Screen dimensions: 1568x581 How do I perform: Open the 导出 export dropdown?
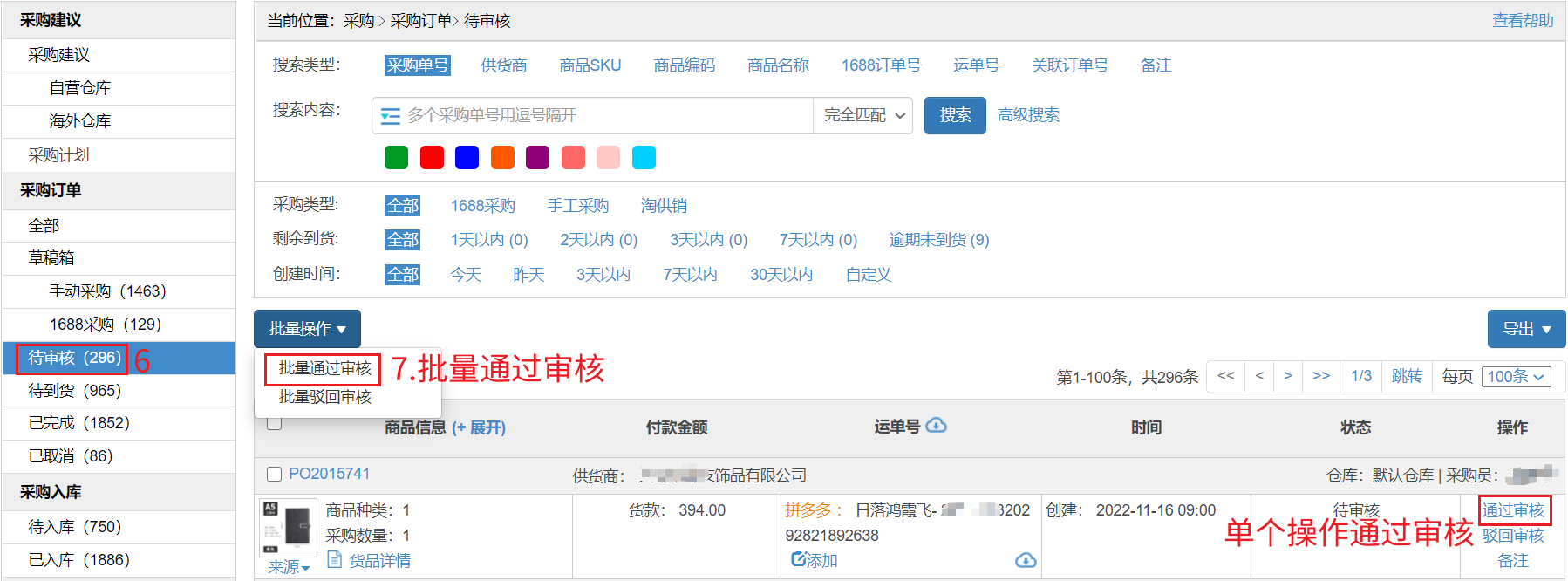[1526, 329]
